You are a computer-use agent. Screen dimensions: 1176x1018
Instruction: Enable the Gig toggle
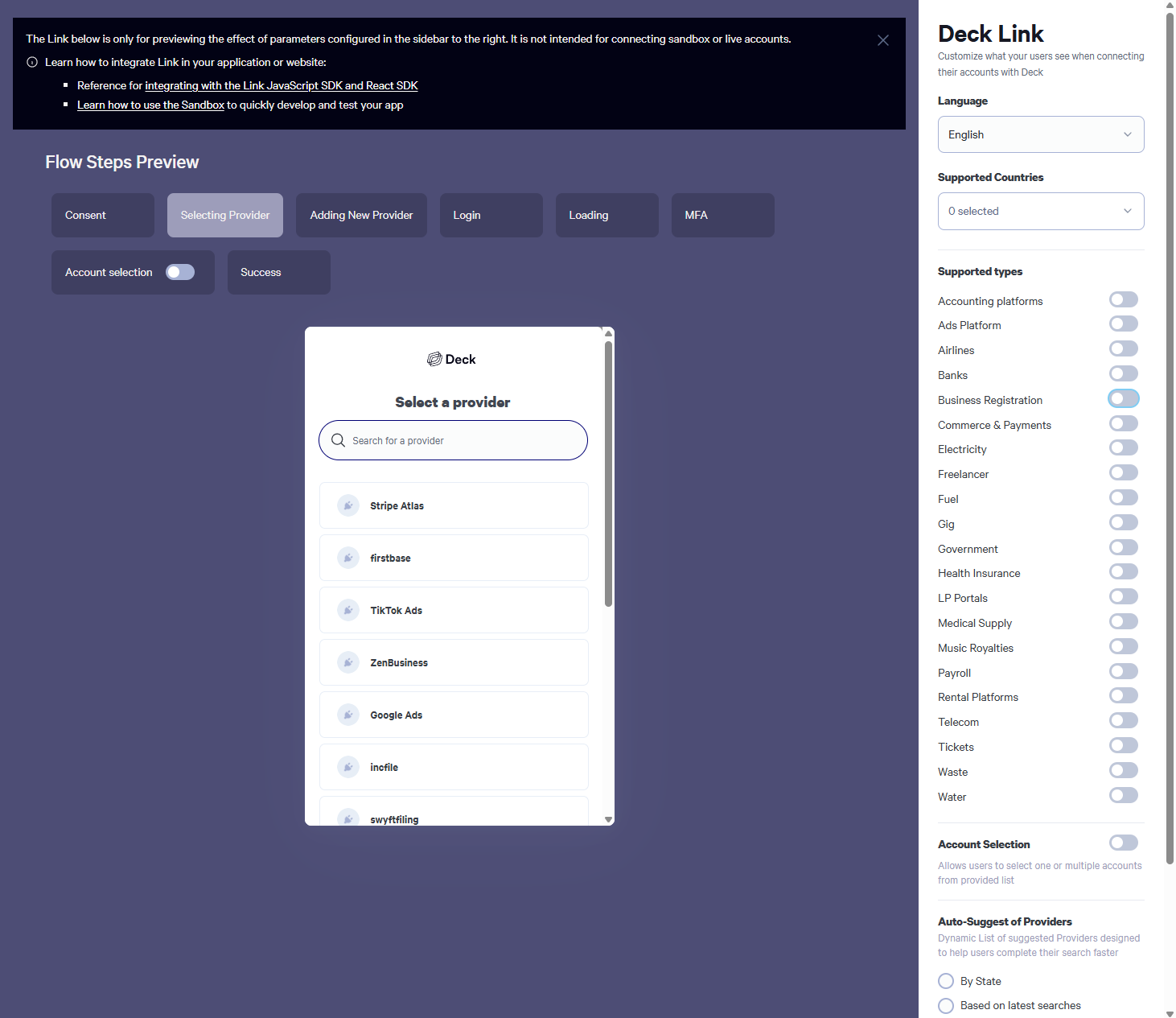1124,522
